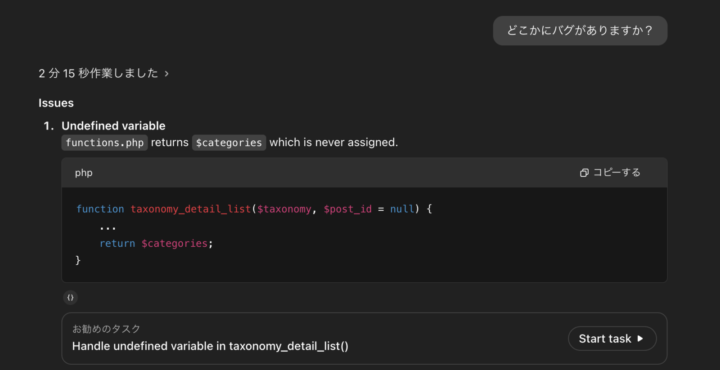Image resolution: width=720 pixels, height=370 pixels.
Task: Open the 2 分 15 秒作業しました work summary
Action: (x=98, y=73)
